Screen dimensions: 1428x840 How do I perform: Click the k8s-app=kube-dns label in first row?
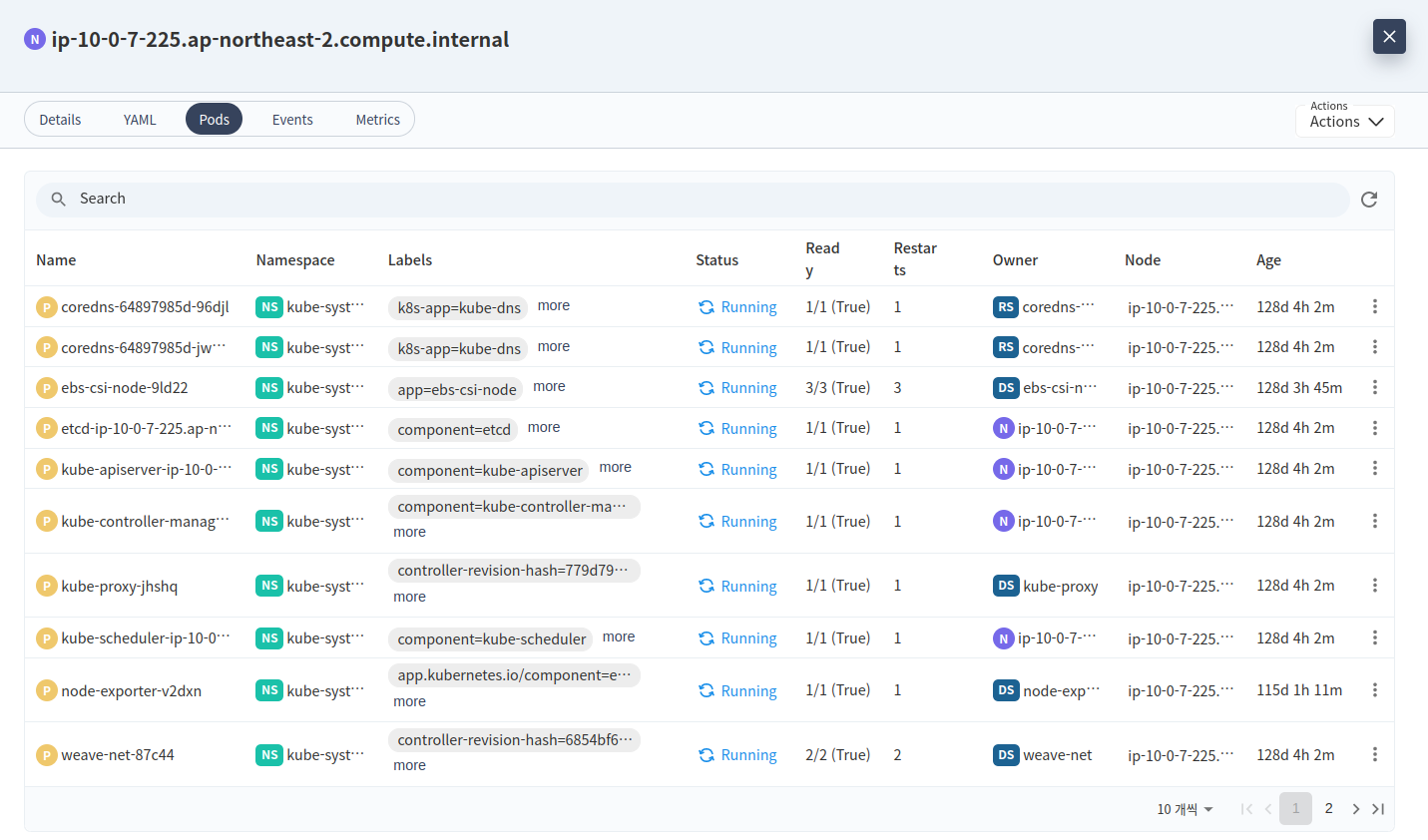point(459,307)
